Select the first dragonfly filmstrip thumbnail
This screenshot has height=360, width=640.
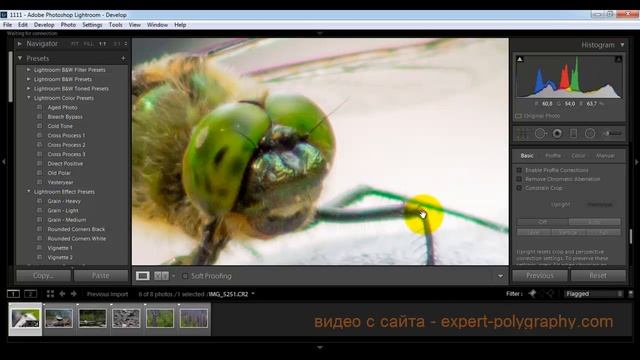point(25,319)
